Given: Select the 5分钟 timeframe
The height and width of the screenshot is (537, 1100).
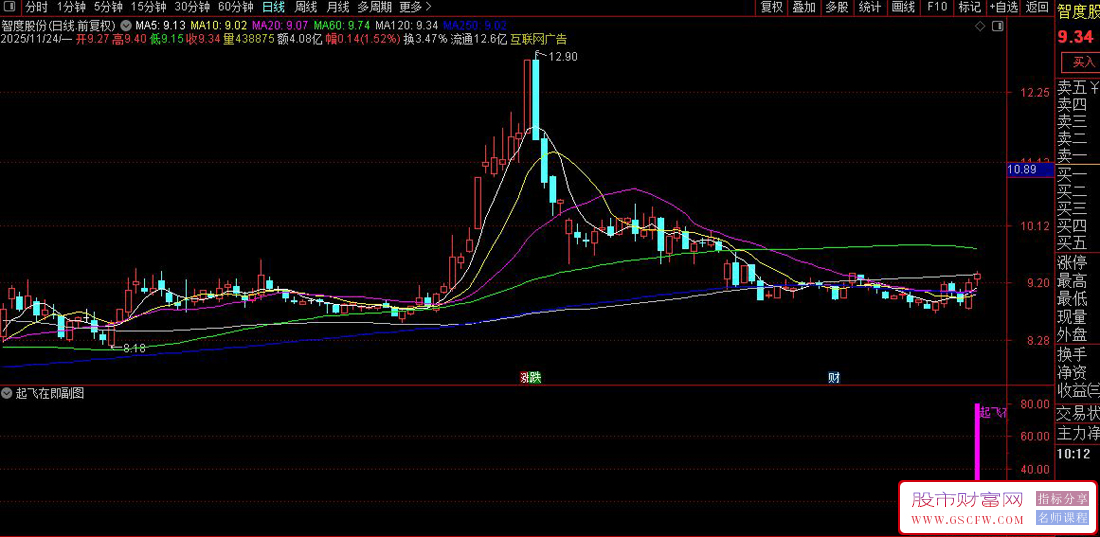Looking at the screenshot, I should coord(108,7).
